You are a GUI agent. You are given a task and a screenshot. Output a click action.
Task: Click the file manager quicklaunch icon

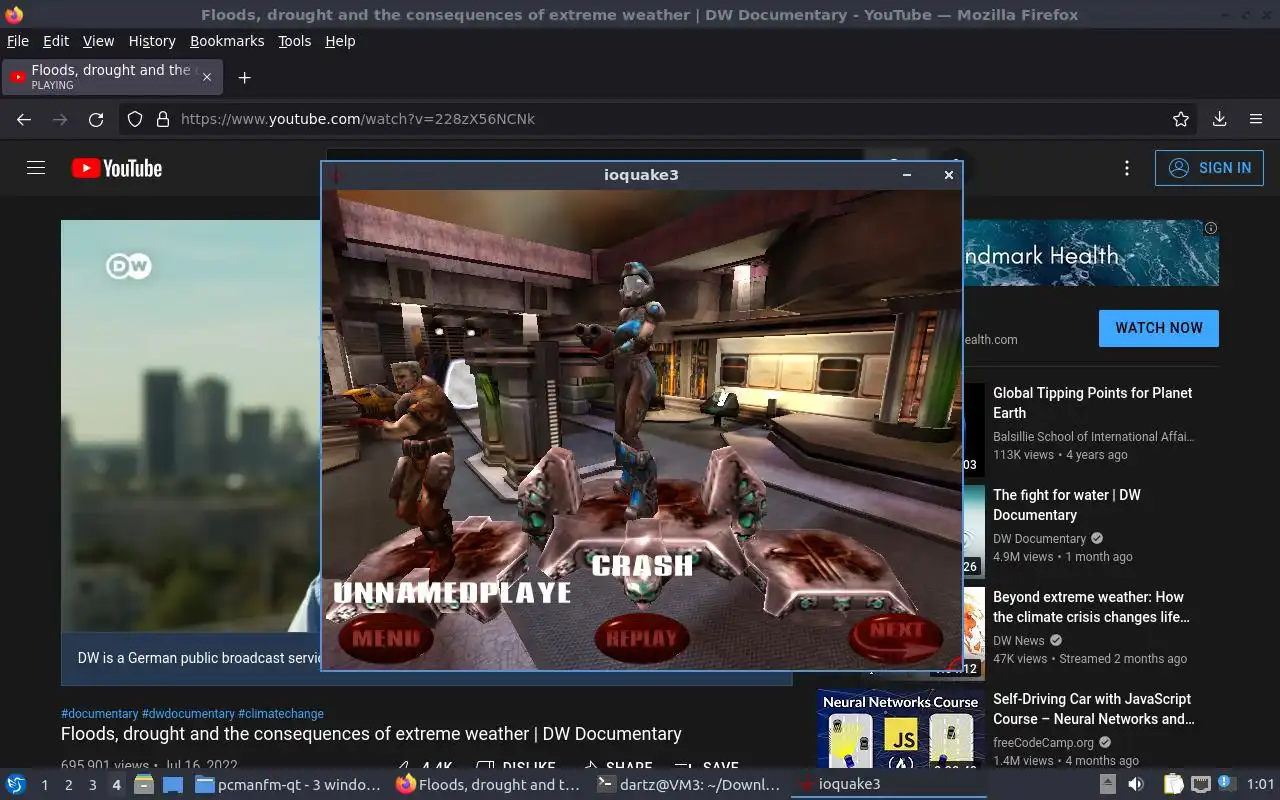144,784
